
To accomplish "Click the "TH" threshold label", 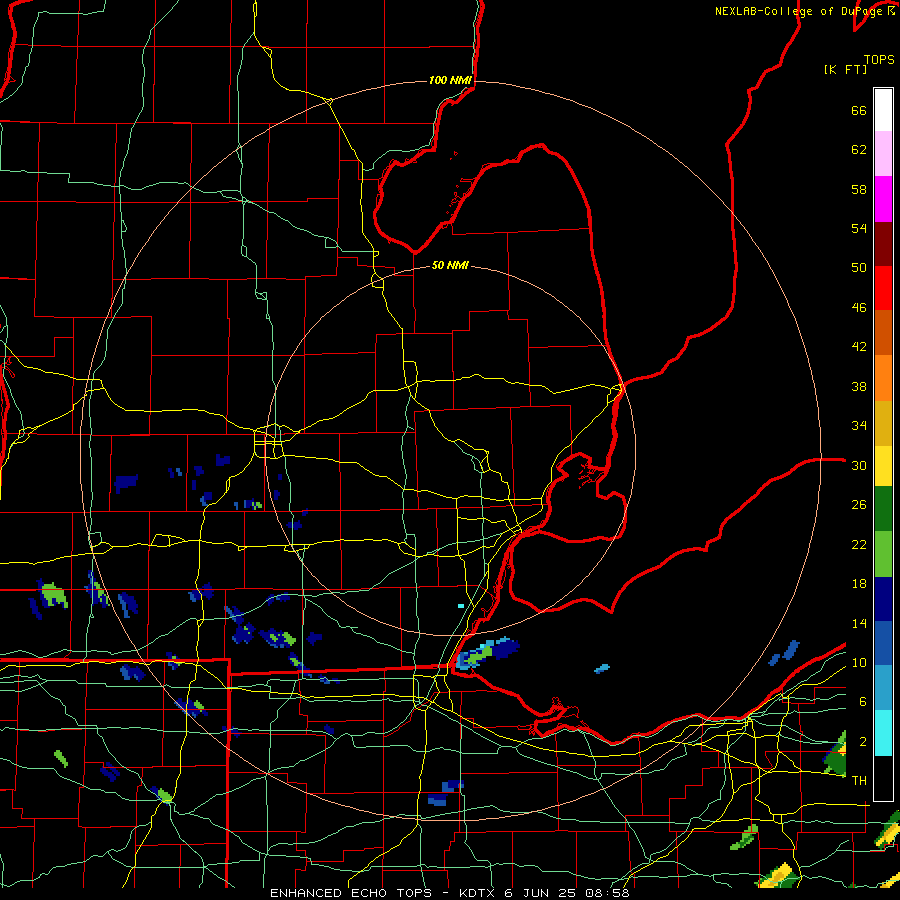I will [x=859, y=781].
